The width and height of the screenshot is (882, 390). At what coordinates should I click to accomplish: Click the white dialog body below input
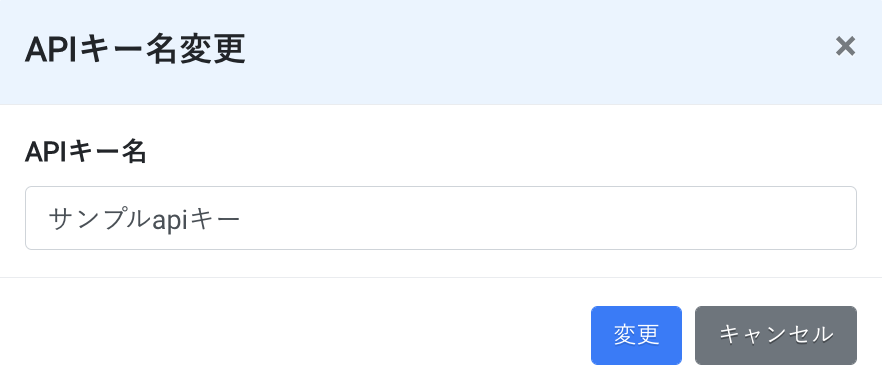tap(441, 263)
